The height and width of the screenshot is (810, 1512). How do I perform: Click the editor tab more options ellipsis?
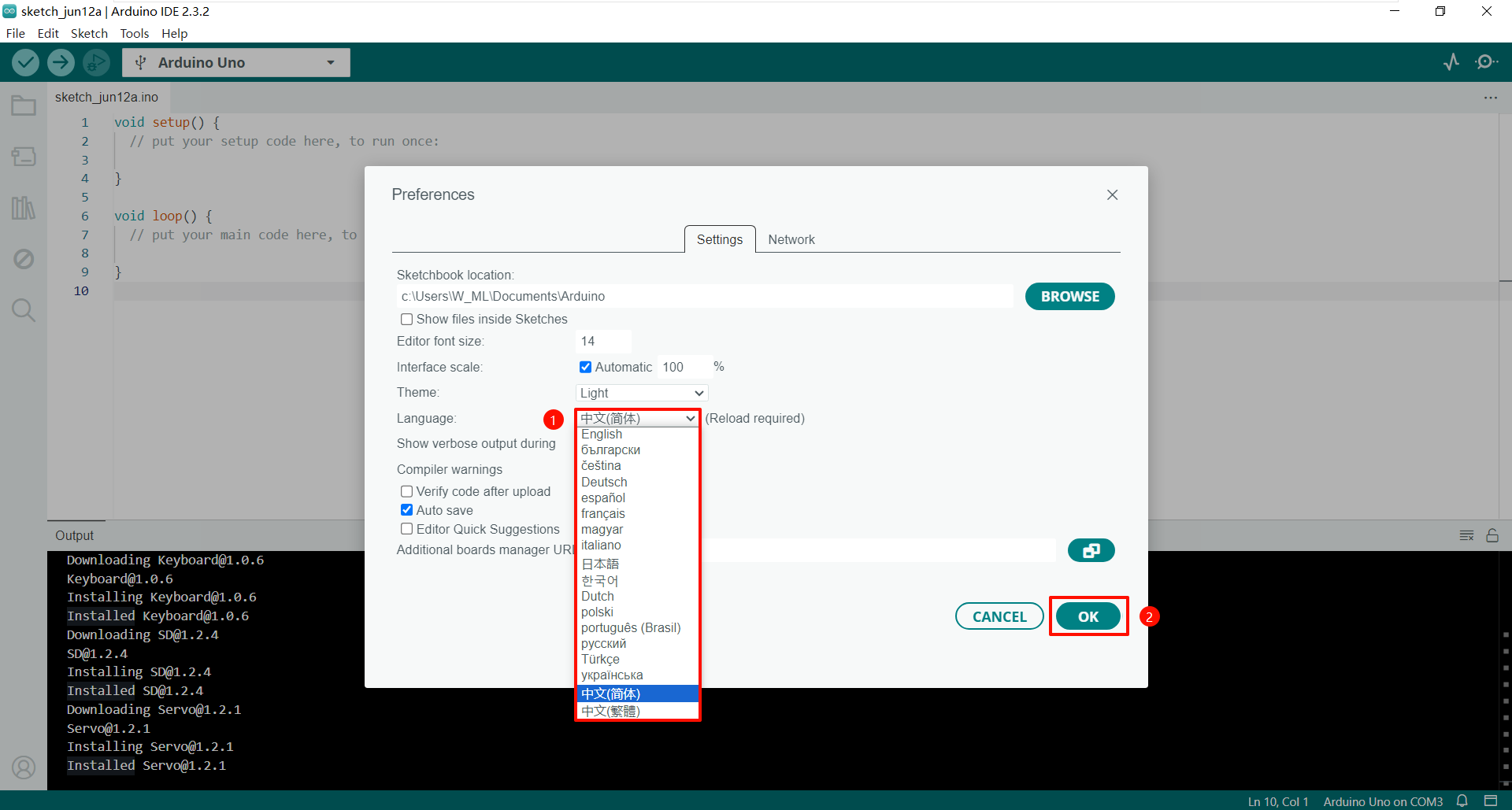(x=1490, y=98)
